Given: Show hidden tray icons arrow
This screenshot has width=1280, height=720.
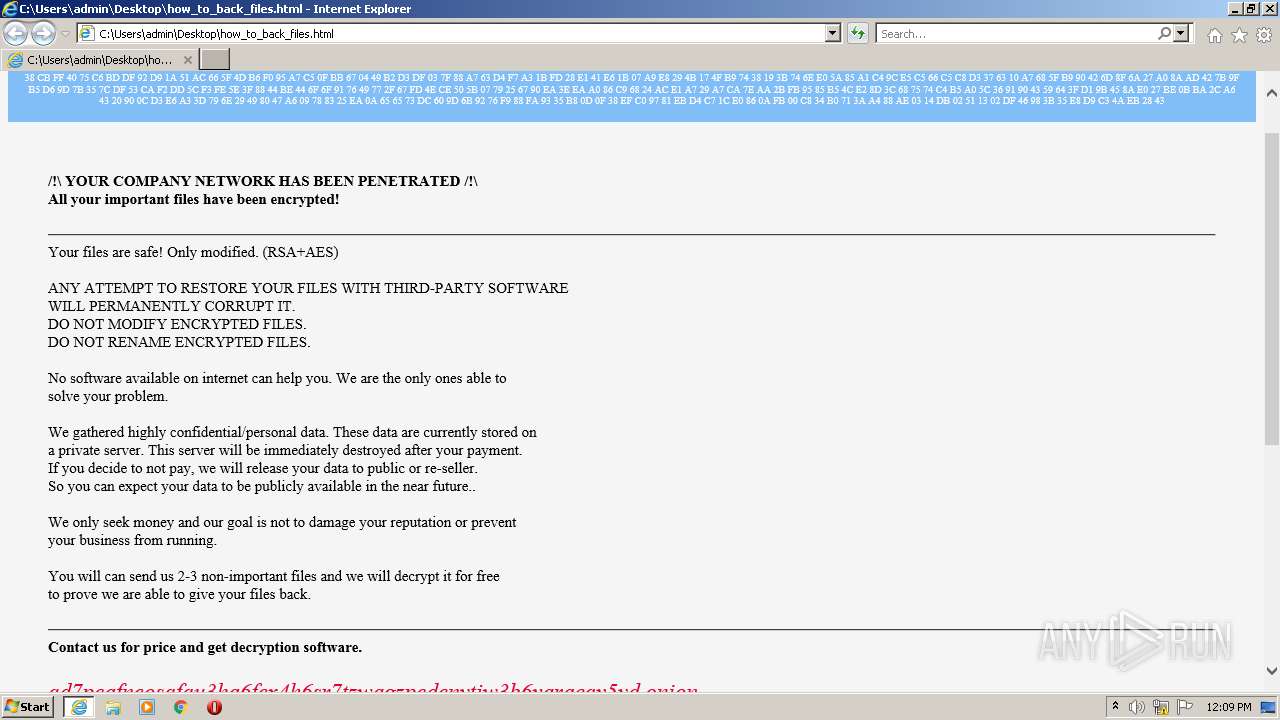Looking at the screenshot, I should pos(1115,707).
